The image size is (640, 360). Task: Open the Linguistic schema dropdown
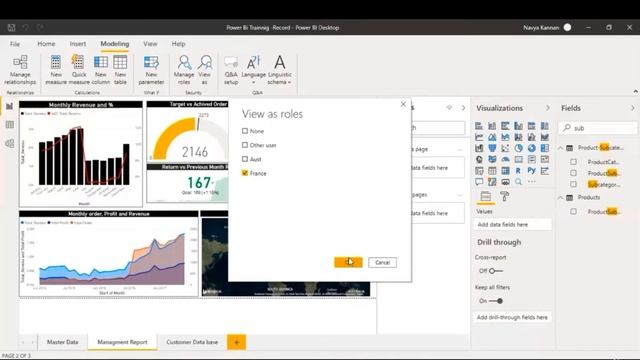[x=280, y=70]
